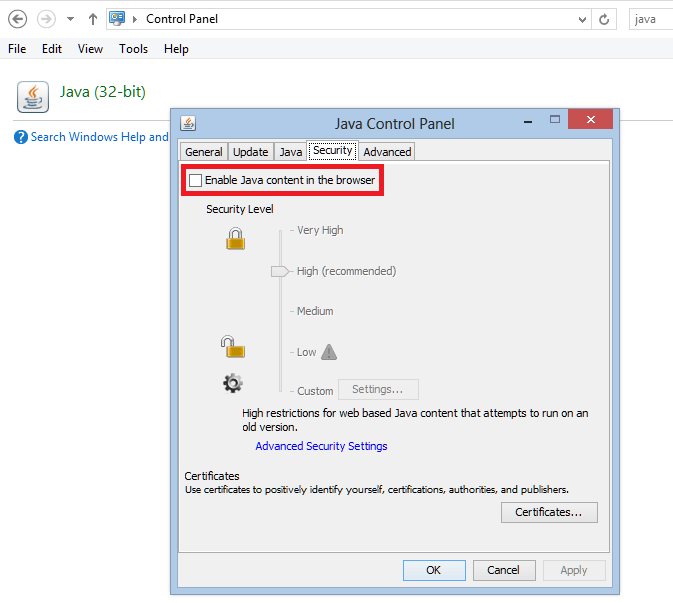This screenshot has height=603, width=673.
Task: Select the Security tab
Action: 333,151
